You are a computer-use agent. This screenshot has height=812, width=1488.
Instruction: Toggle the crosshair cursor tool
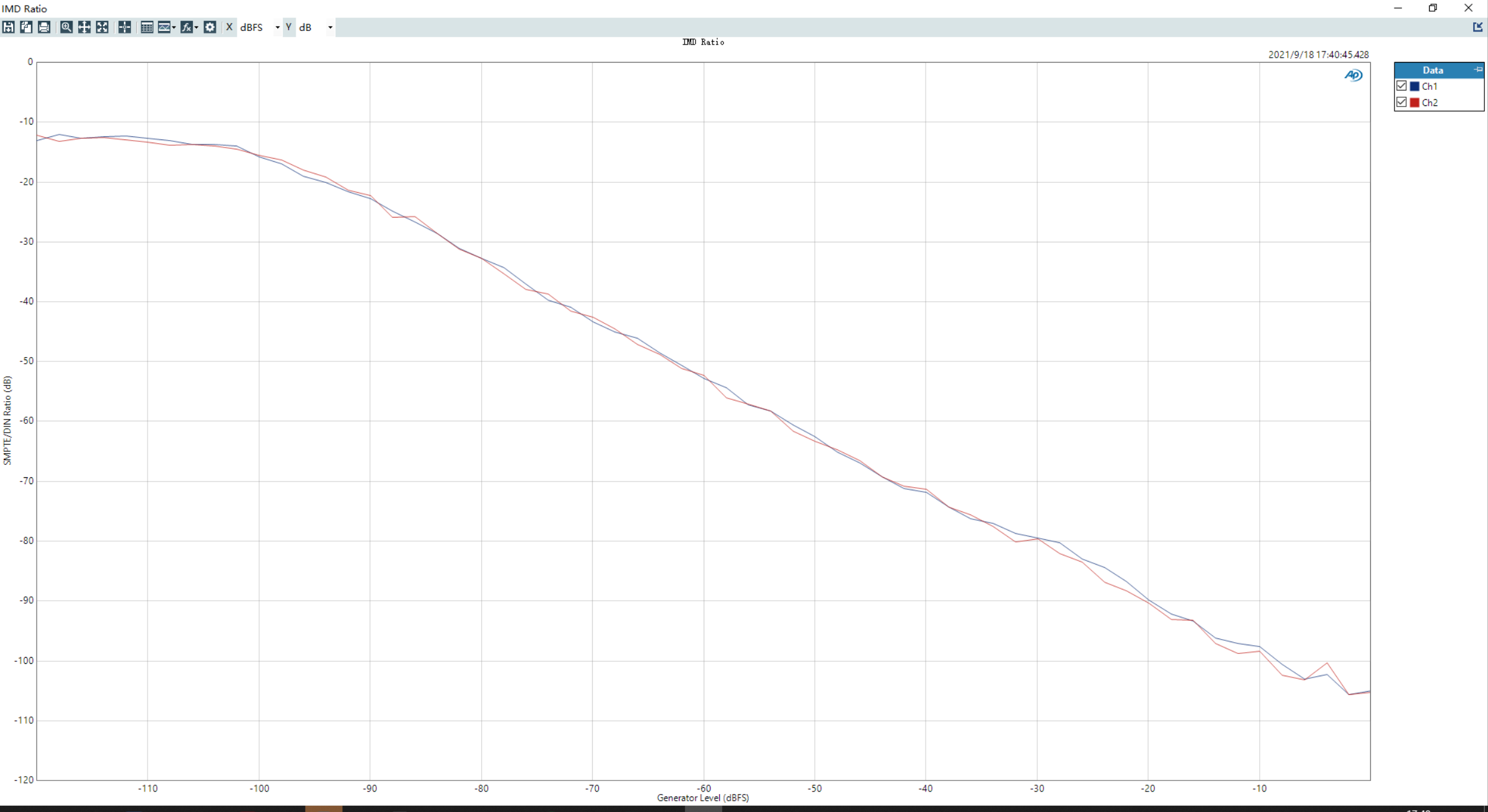tap(125, 27)
